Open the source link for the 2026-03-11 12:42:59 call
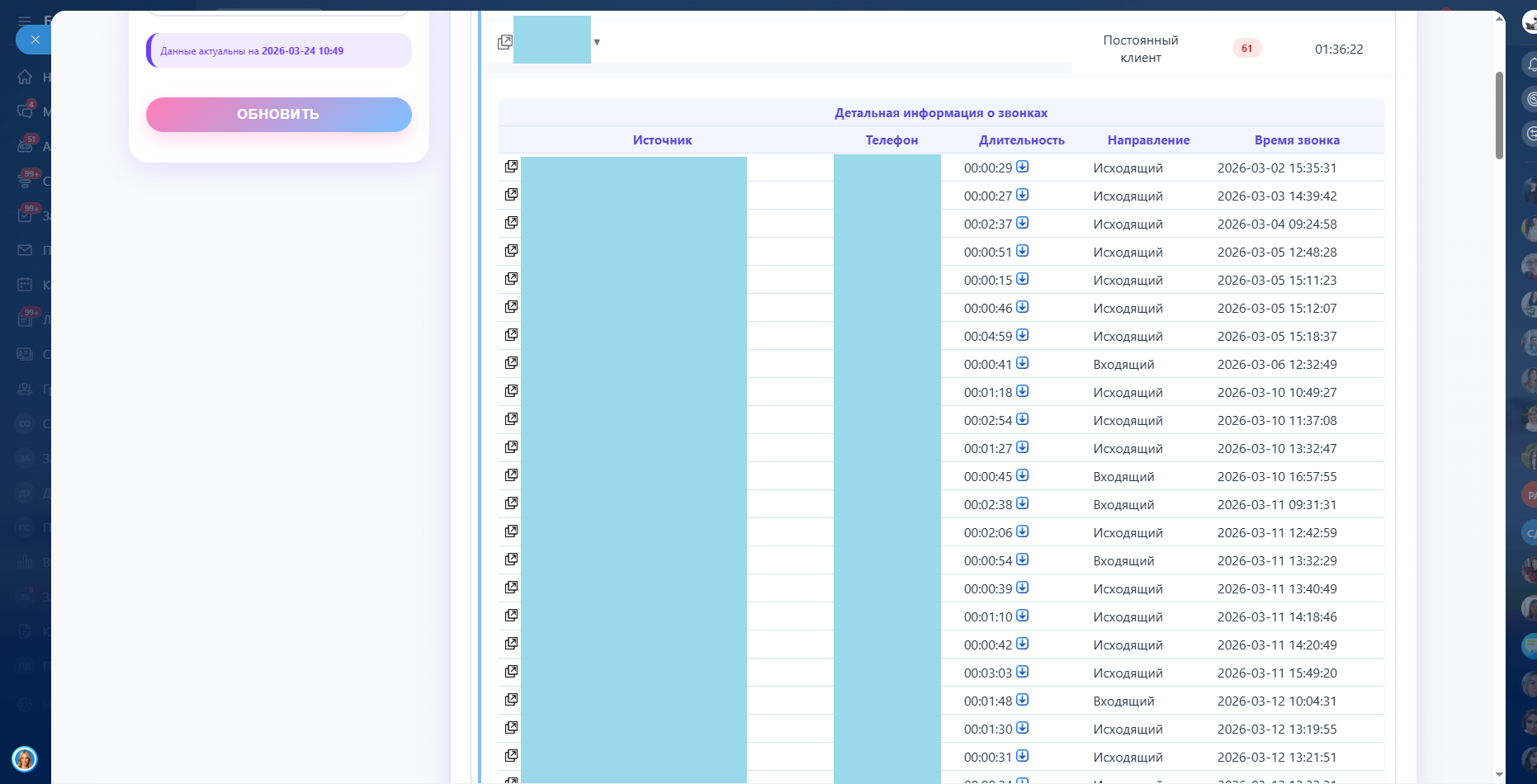Image resolution: width=1537 pixels, height=784 pixels. pos(511,531)
